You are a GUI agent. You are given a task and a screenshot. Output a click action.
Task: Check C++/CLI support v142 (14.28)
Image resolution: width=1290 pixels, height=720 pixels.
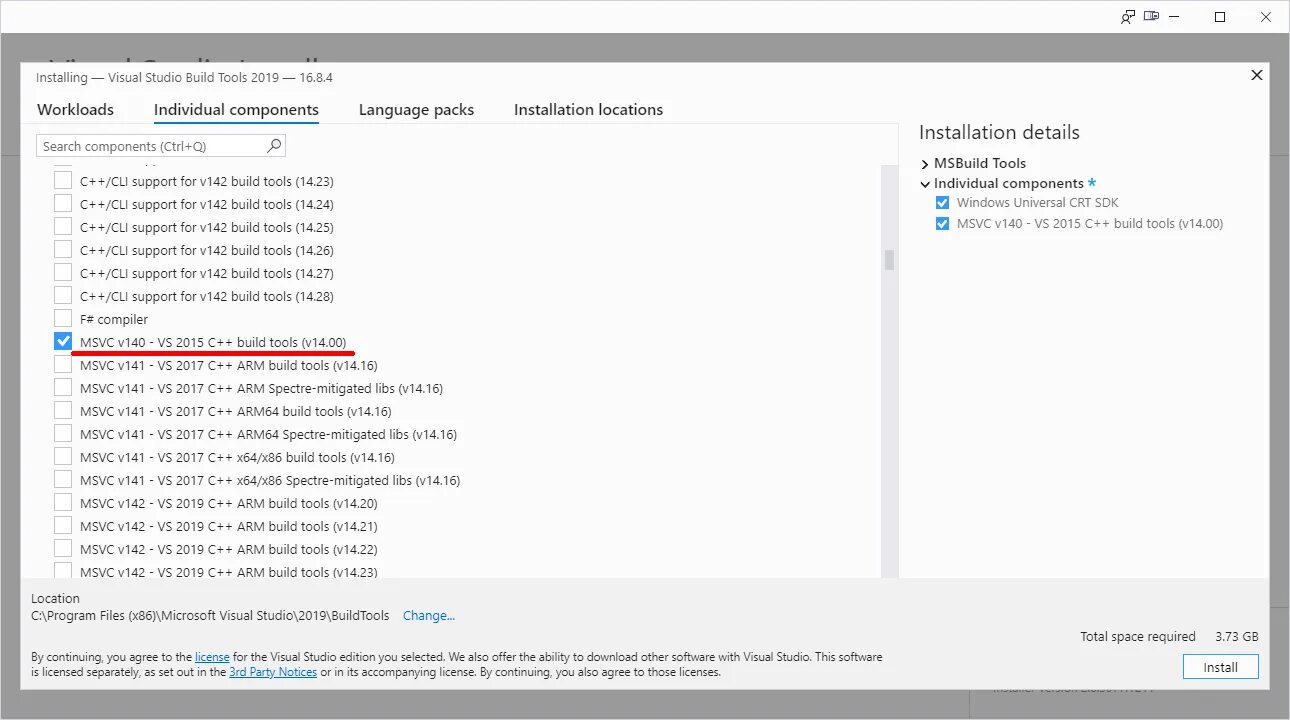coord(63,296)
